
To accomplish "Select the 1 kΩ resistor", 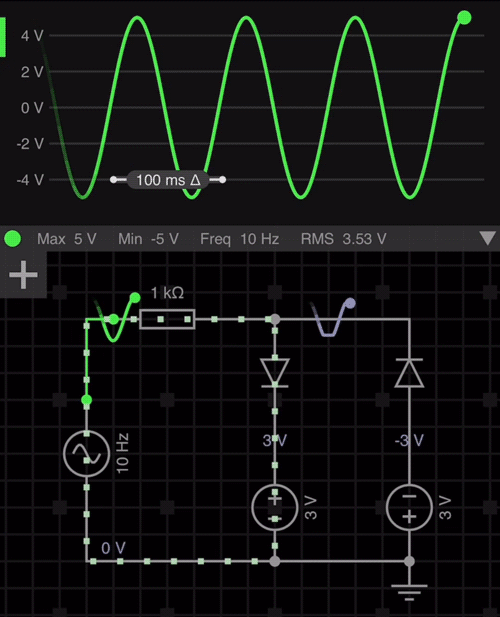I will pyautogui.click(x=167, y=319).
